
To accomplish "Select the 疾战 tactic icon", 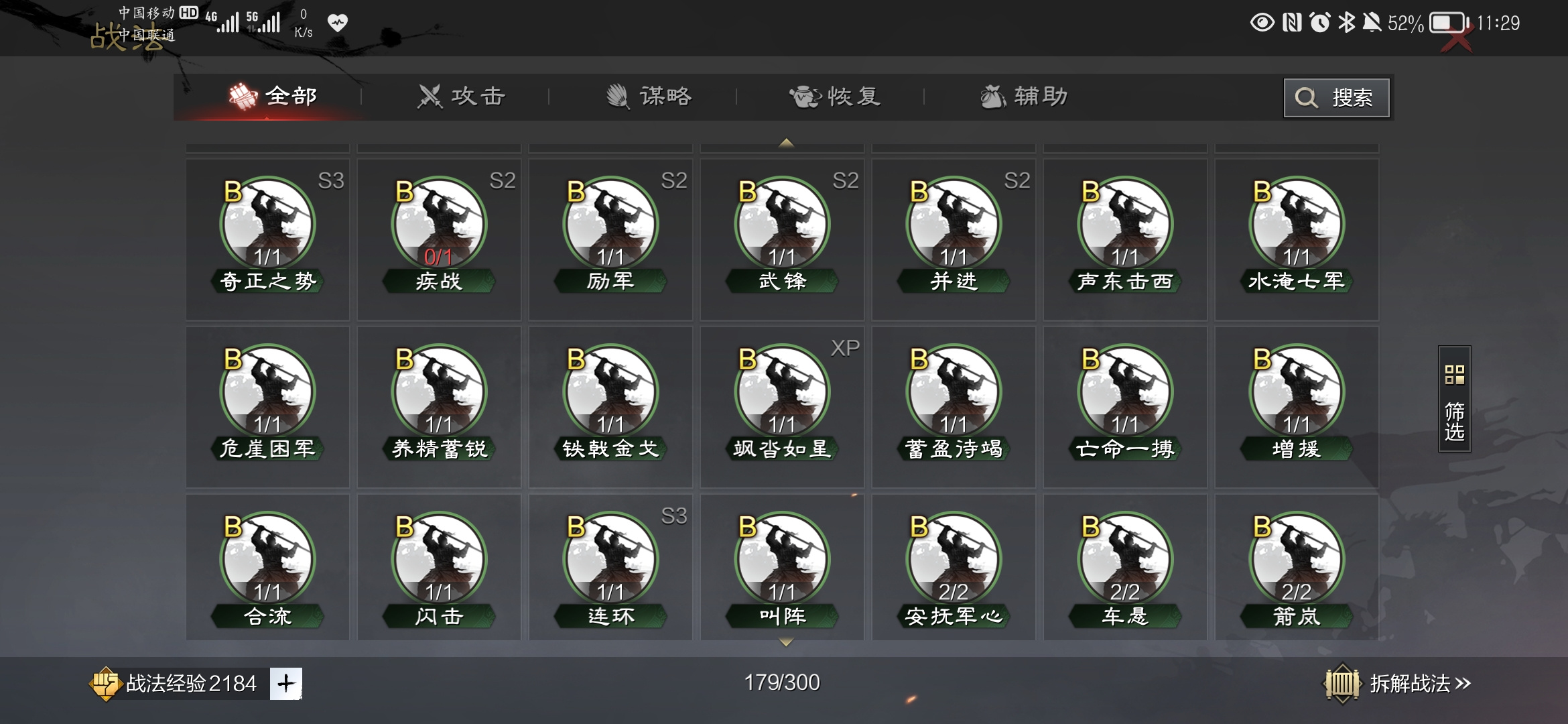I will (x=439, y=225).
